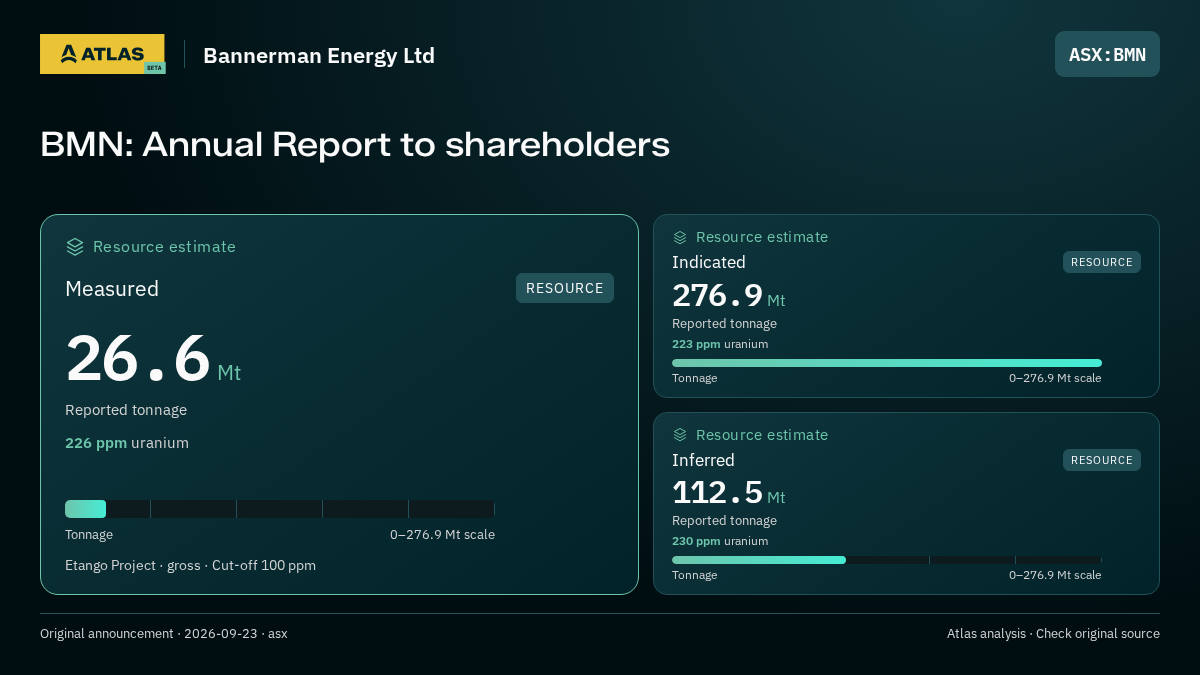Image resolution: width=1200 pixels, height=675 pixels.
Task: Click the 276.9 Mt Indicated value
Action: coord(729,296)
